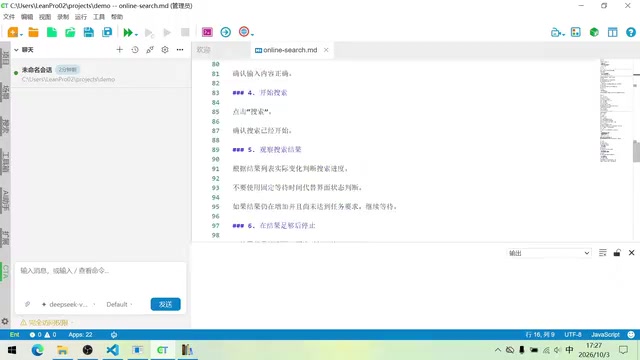Close the online-search.md tab
The height and width of the screenshot is (360, 640).
point(326,50)
